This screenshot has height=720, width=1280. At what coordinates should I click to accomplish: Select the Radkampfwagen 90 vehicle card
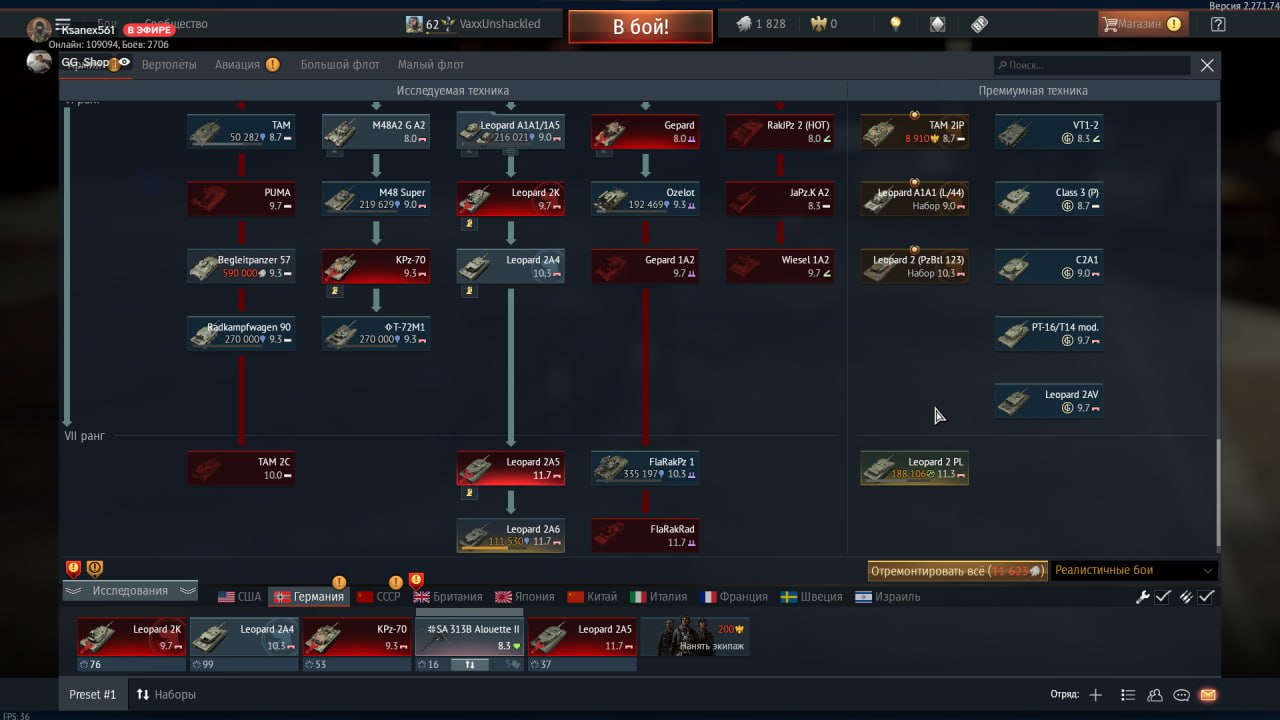(241, 333)
